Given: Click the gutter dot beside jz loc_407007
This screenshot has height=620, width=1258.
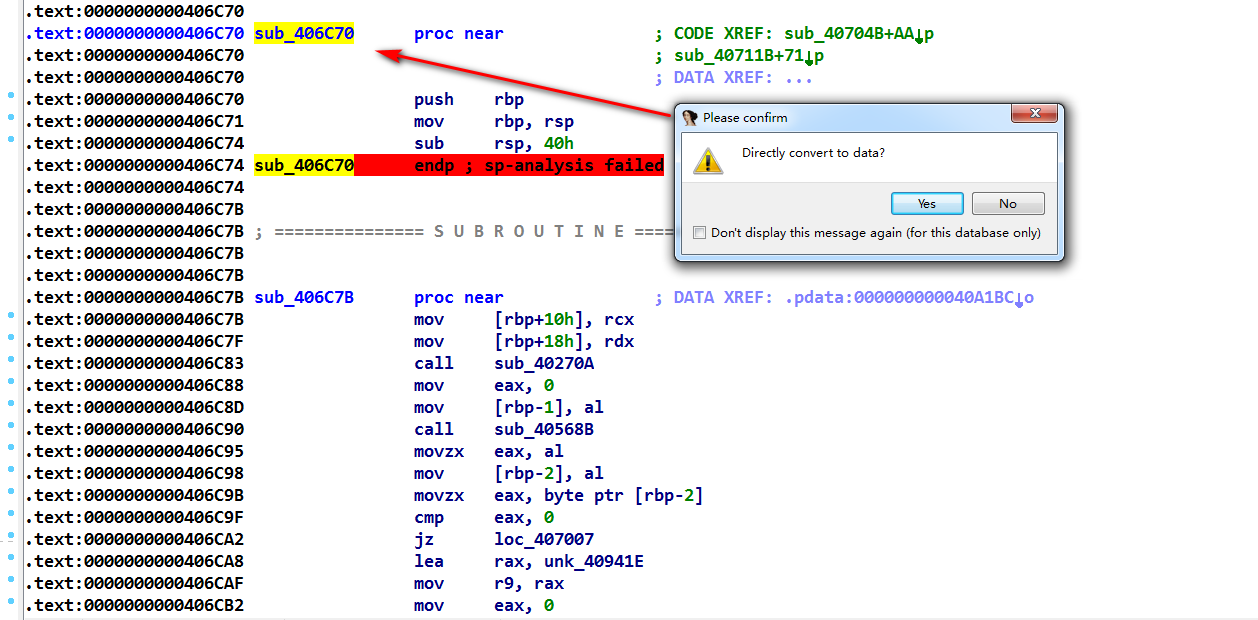Looking at the screenshot, I should pyautogui.click(x=11, y=536).
